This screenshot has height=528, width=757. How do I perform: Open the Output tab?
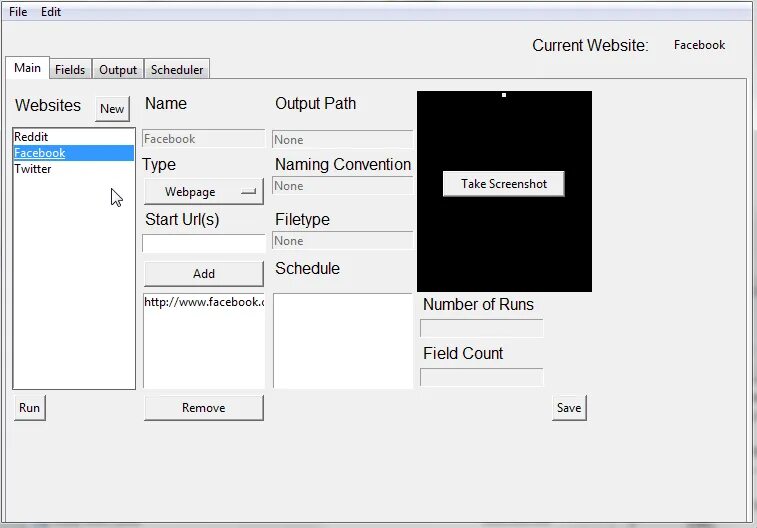[x=118, y=69]
